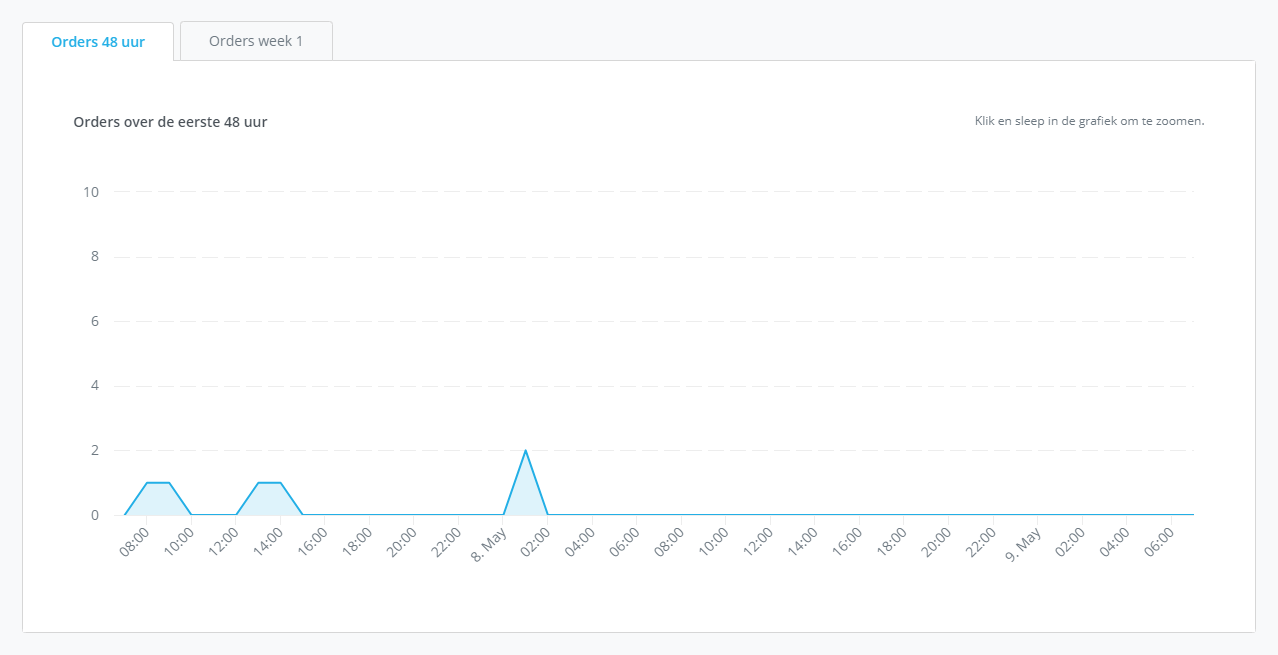
Task: Click the 18:00 label on first day
Action: pyautogui.click(x=355, y=541)
